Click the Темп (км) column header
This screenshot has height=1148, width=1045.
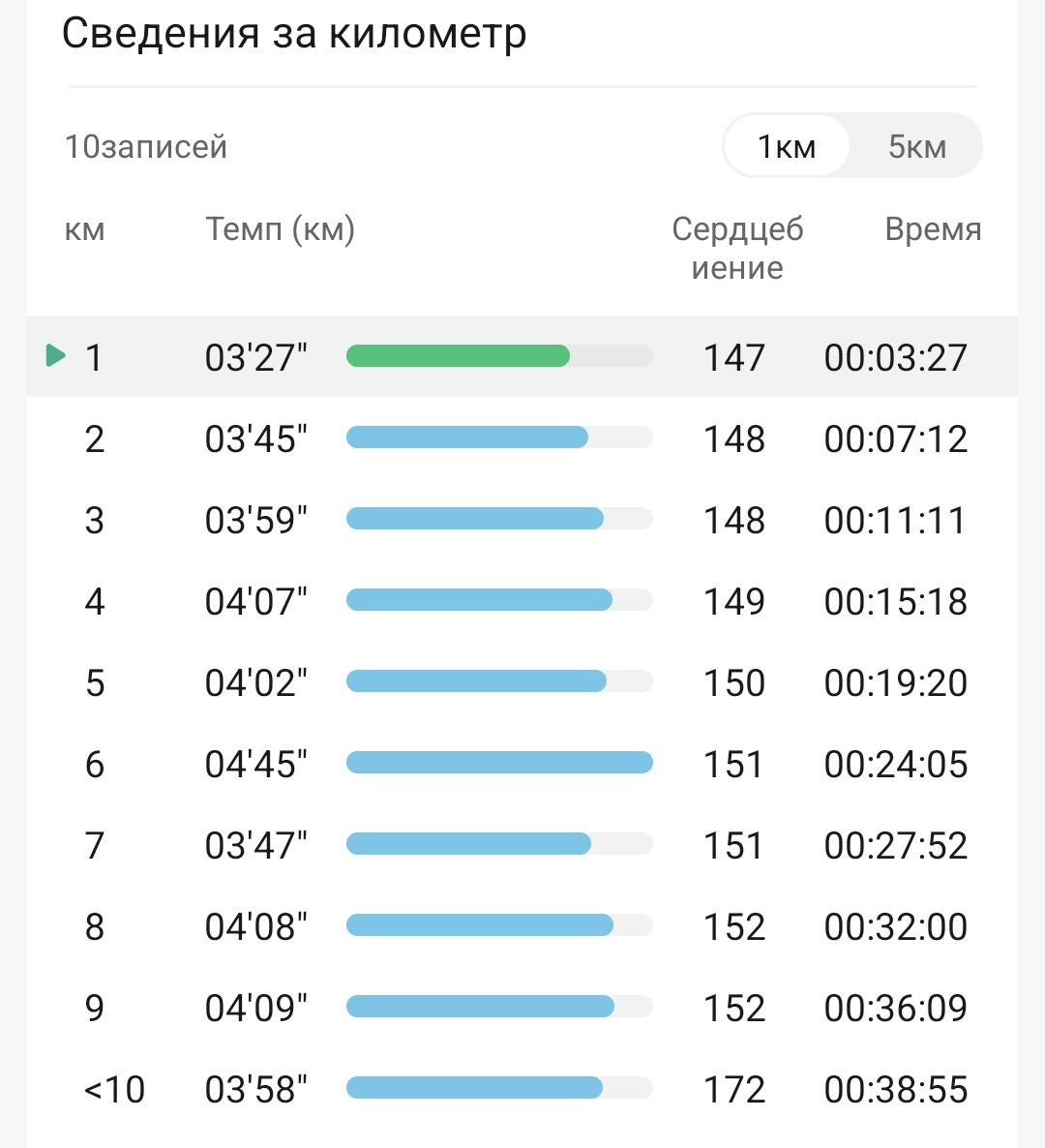(281, 229)
